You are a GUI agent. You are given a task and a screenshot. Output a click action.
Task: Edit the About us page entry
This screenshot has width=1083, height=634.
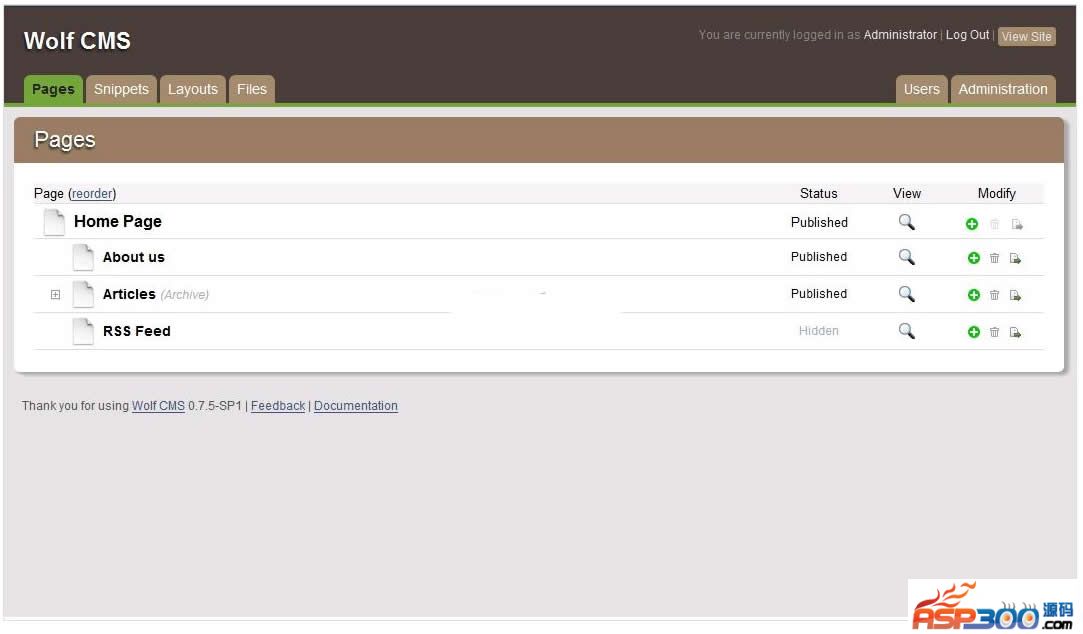pyautogui.click(x=133, y=257)
